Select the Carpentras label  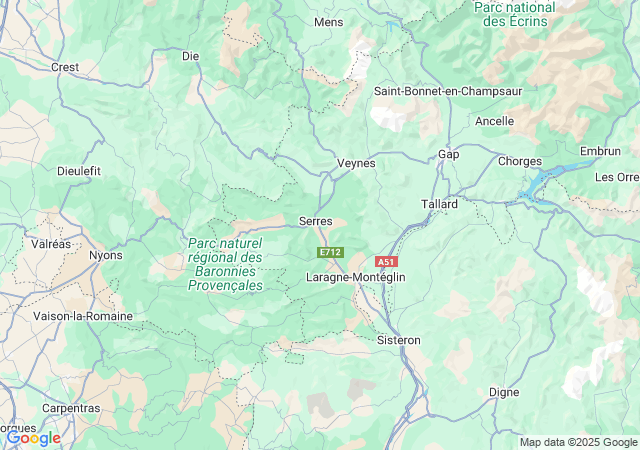click(71, 408)
